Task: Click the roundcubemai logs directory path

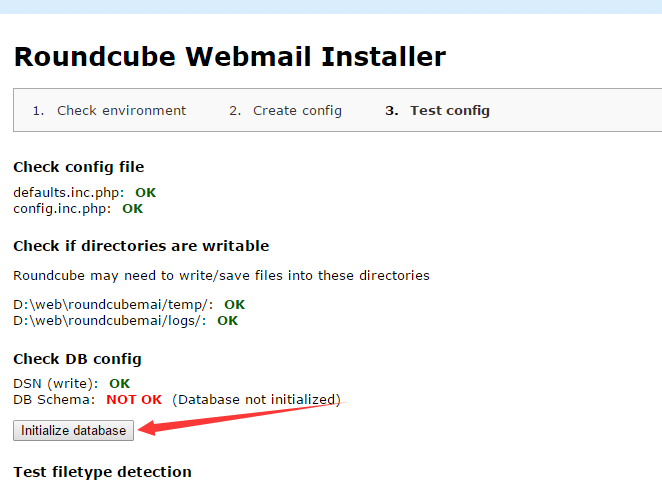Action: 110,321
